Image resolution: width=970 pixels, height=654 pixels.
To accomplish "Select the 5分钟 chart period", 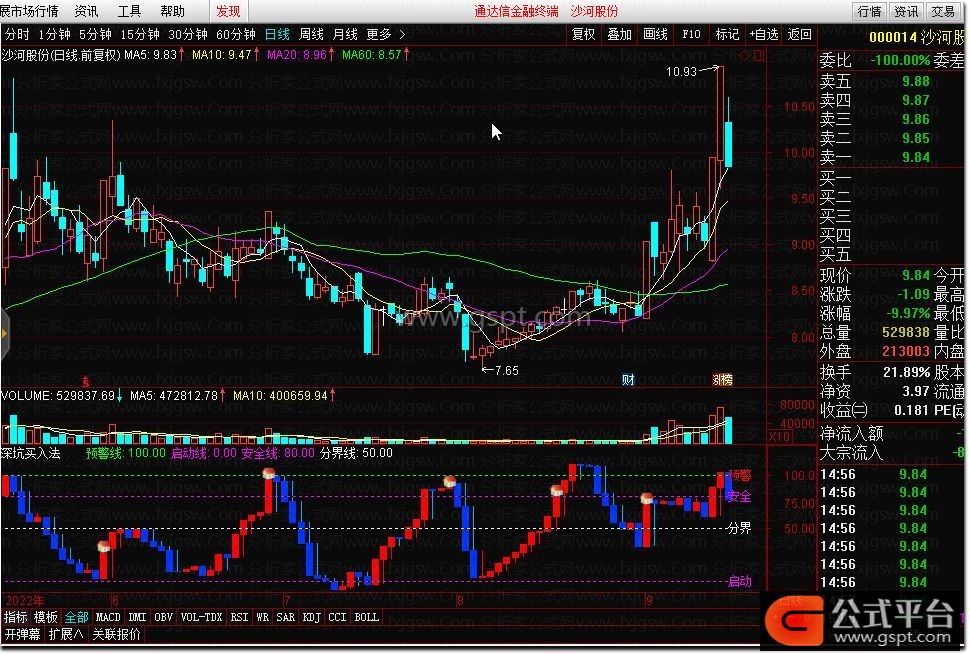I will 95,35.
